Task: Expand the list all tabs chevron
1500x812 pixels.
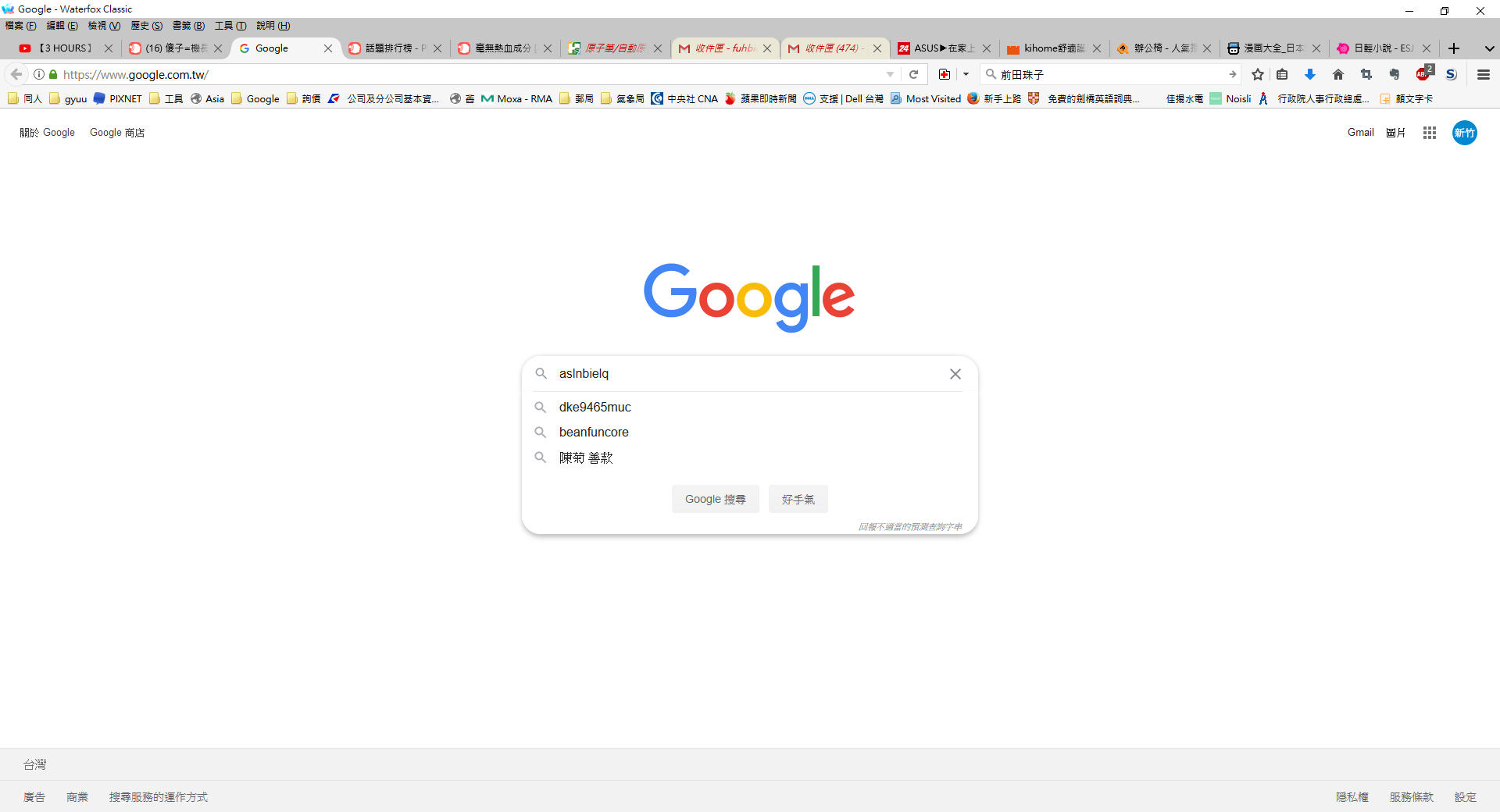Action: tap(1489, 48)
